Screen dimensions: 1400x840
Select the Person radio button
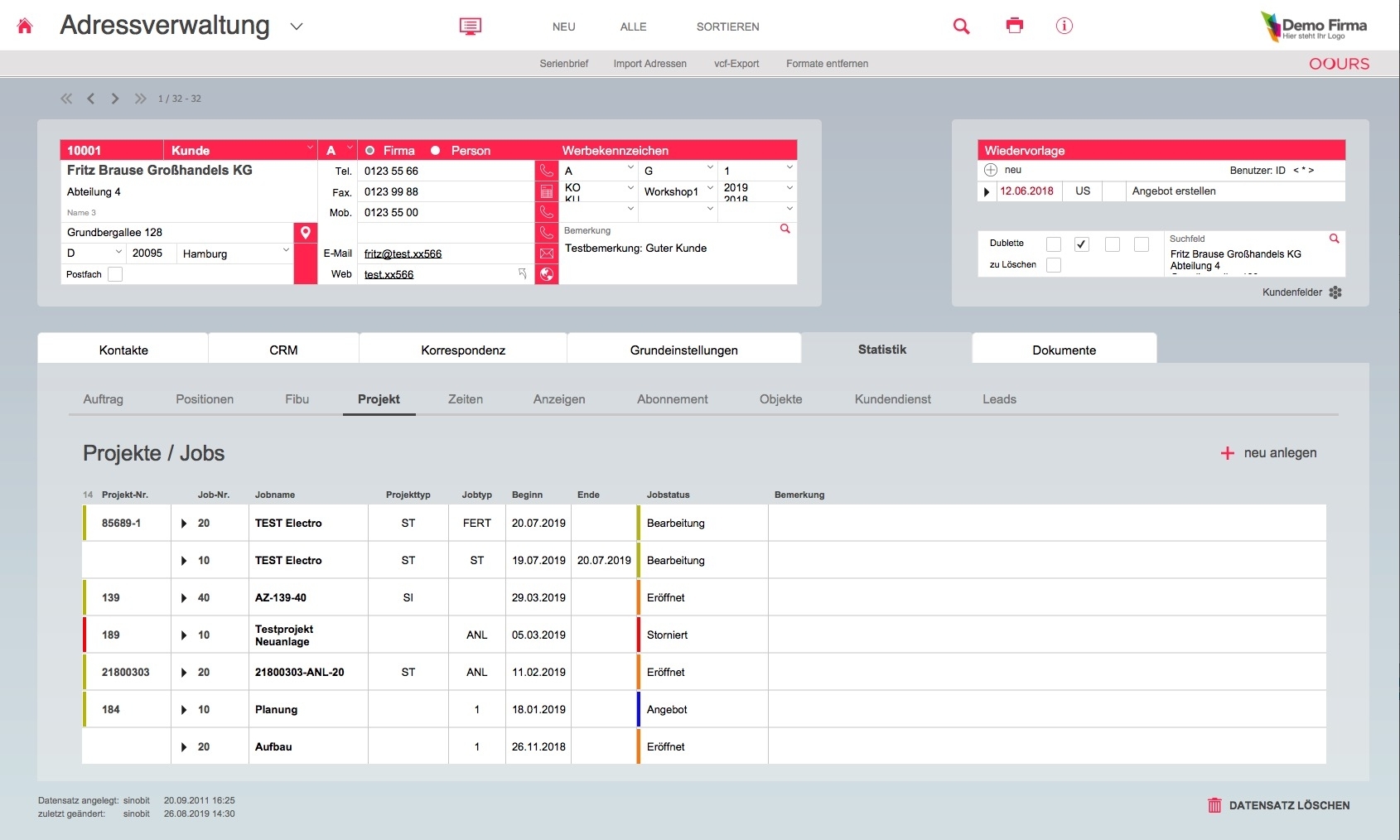435,151
